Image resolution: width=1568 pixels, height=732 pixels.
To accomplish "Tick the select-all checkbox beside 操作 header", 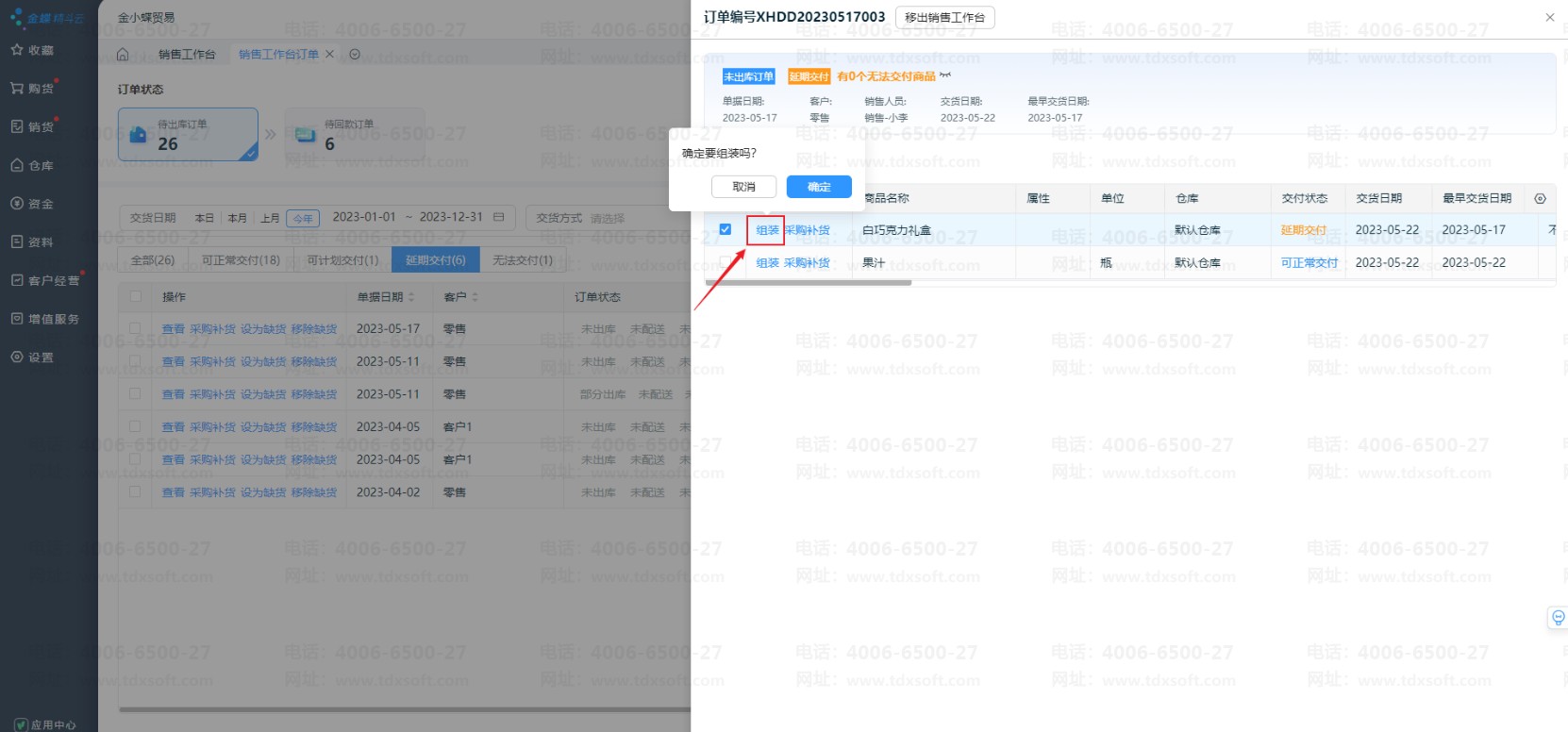I will pyautogui.click(x=136, y=296).
